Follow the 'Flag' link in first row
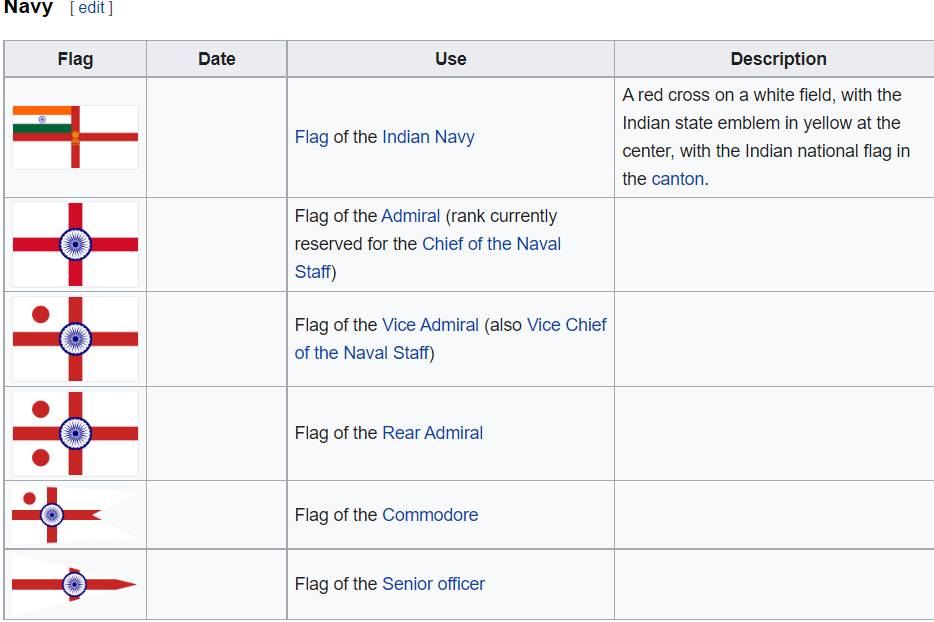Viewport: 934px width, 622px height. [311, 137]
